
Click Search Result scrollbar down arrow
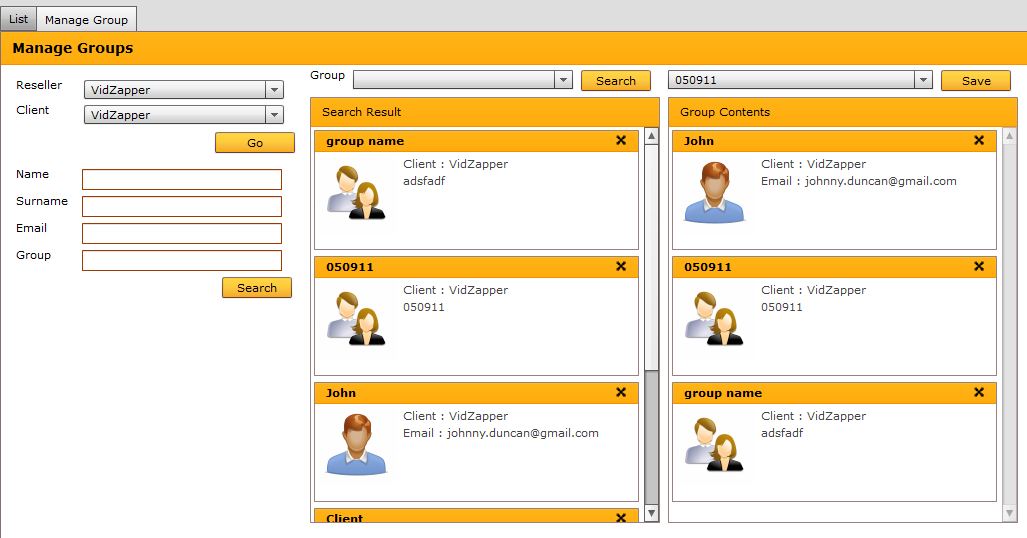(x=652, y=512)
